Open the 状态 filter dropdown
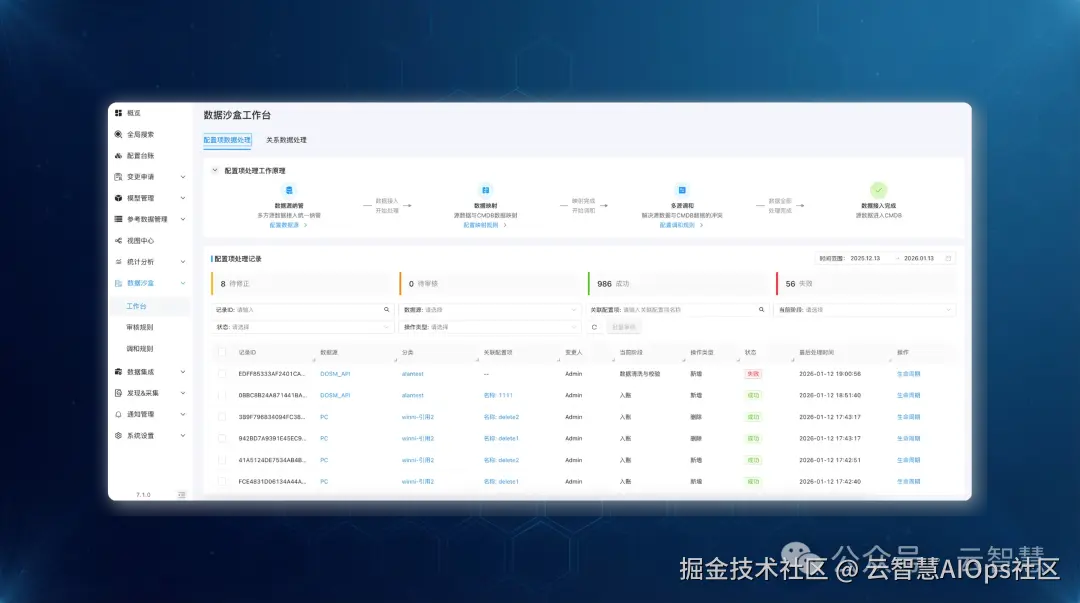Screen dimensions: 1080x603 pyautogui.click(x=300, y=324)
